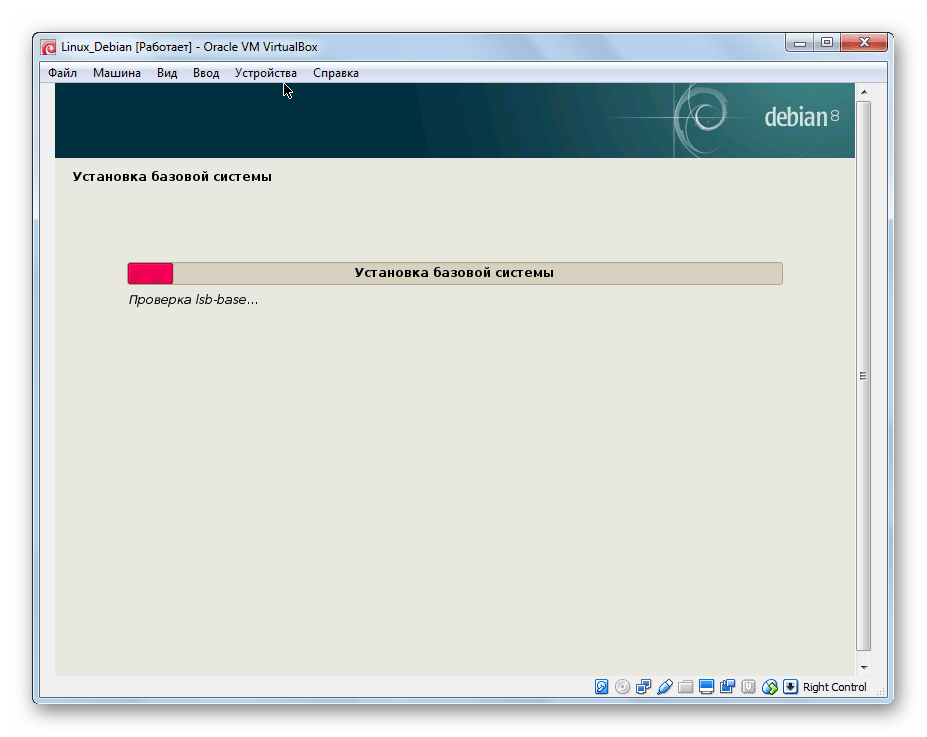
Task: Open the Вид menu
Action: point(167,73)
